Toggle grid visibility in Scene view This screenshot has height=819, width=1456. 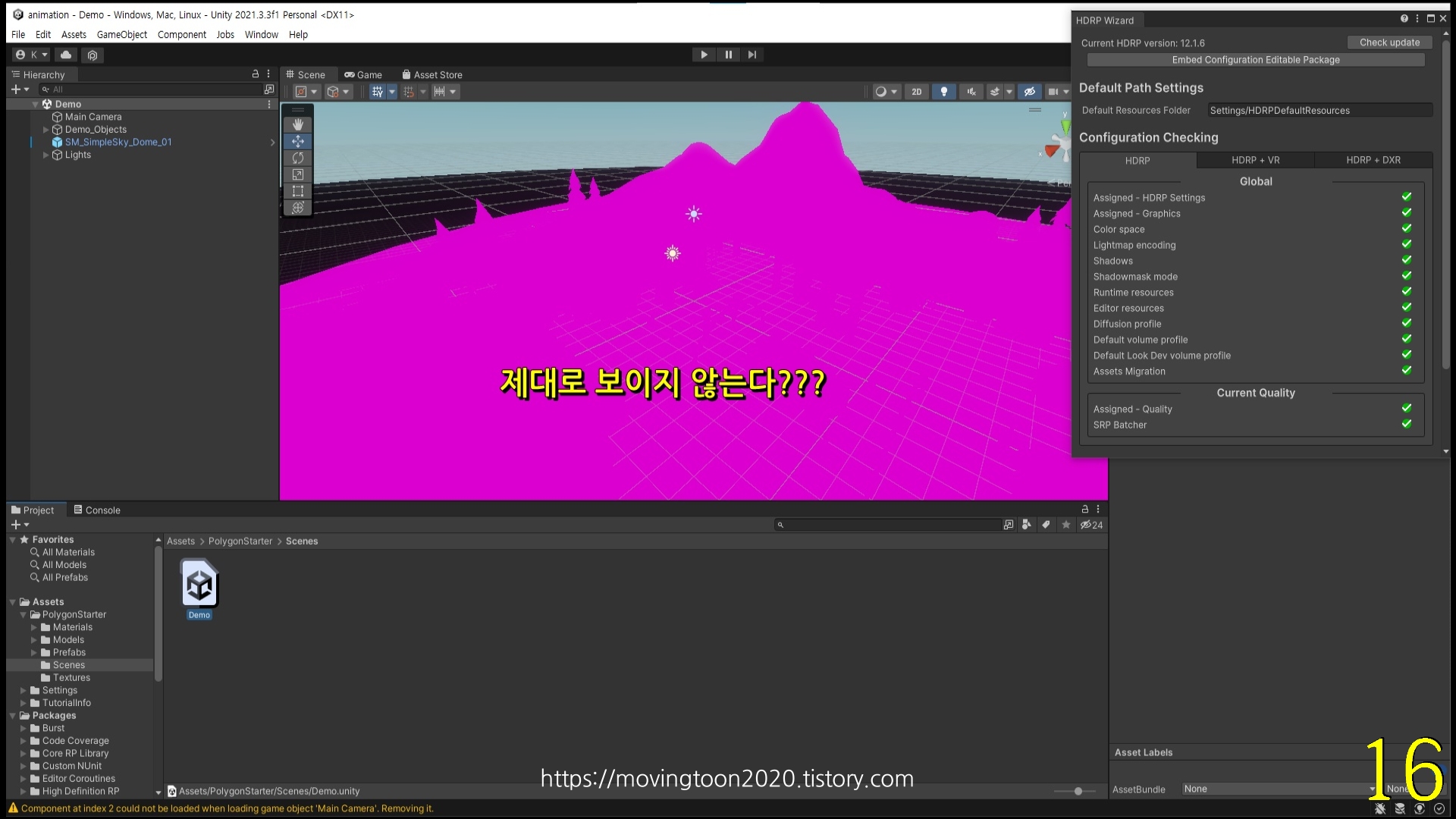[x=378, y=92]
